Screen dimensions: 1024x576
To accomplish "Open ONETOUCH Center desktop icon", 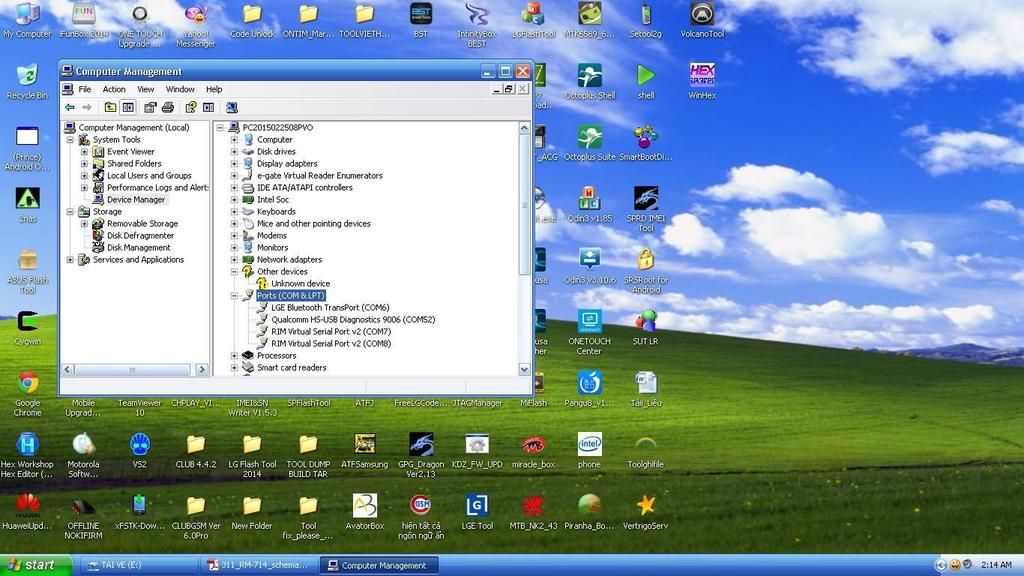I will point(589,332).
